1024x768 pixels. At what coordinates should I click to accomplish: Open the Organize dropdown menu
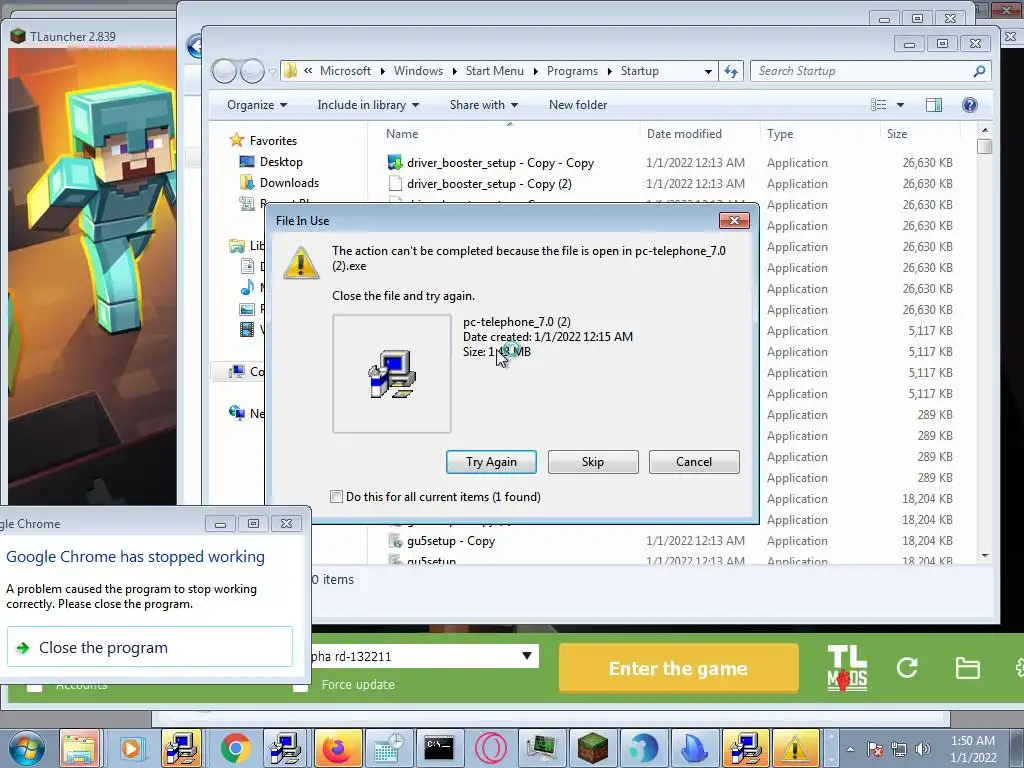[x=257, y=105]
